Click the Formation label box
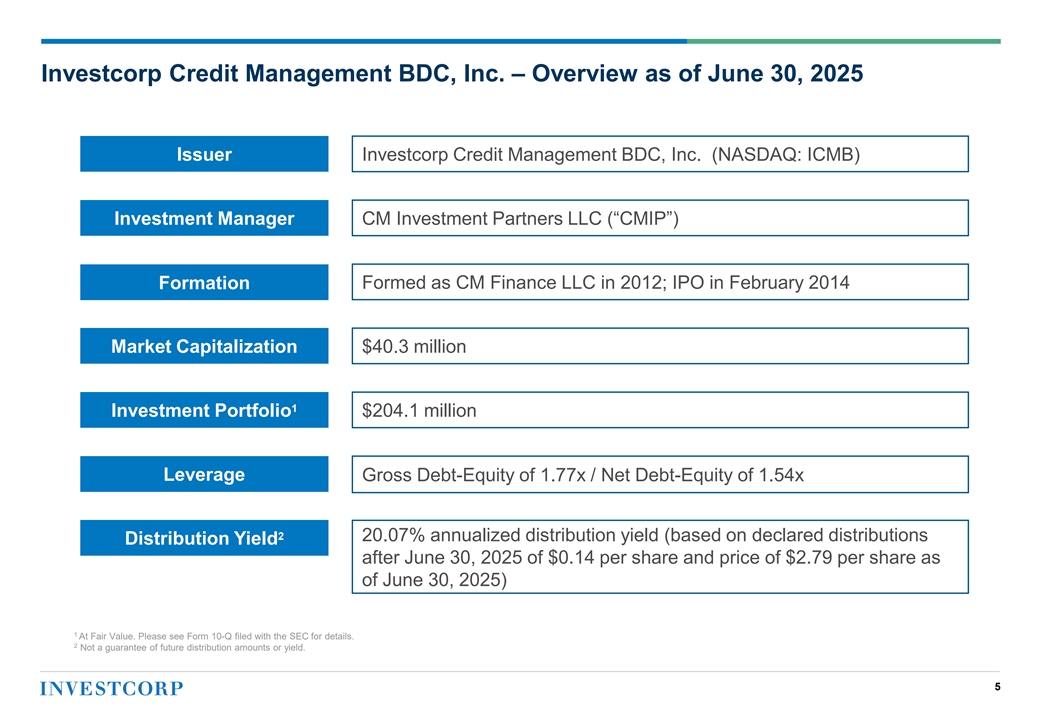 pos(204,282)
